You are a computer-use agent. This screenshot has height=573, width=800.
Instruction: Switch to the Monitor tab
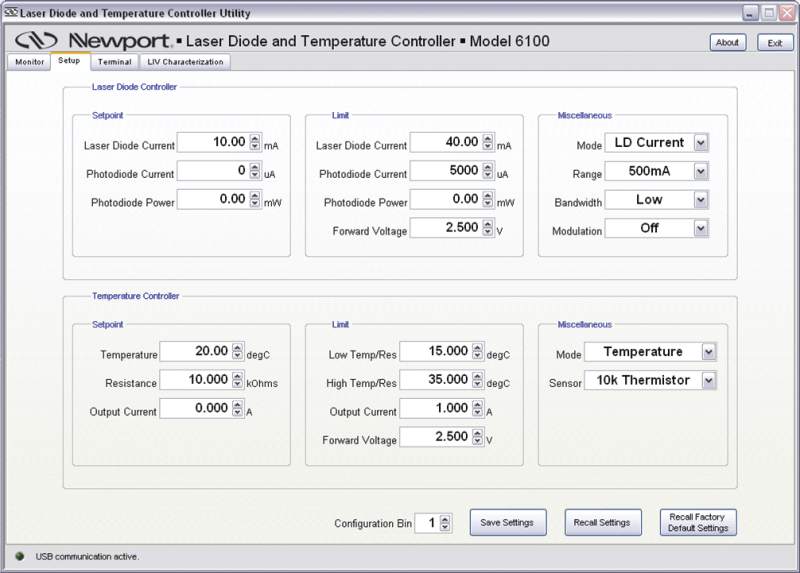pos(29,62)
